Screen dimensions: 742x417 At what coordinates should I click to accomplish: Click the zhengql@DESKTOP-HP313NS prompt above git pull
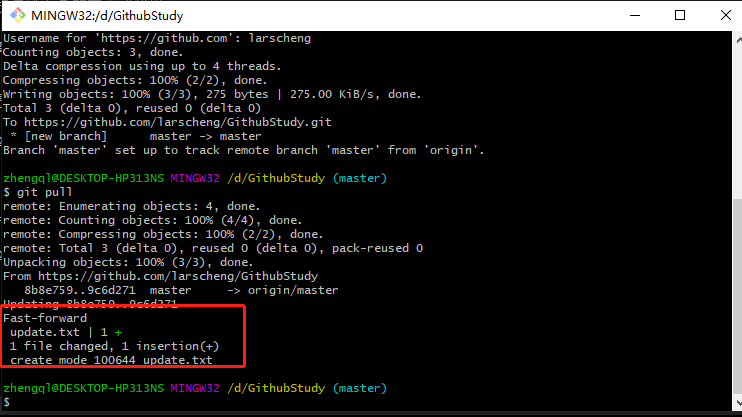pyautogui.click(x=195, y=178)
